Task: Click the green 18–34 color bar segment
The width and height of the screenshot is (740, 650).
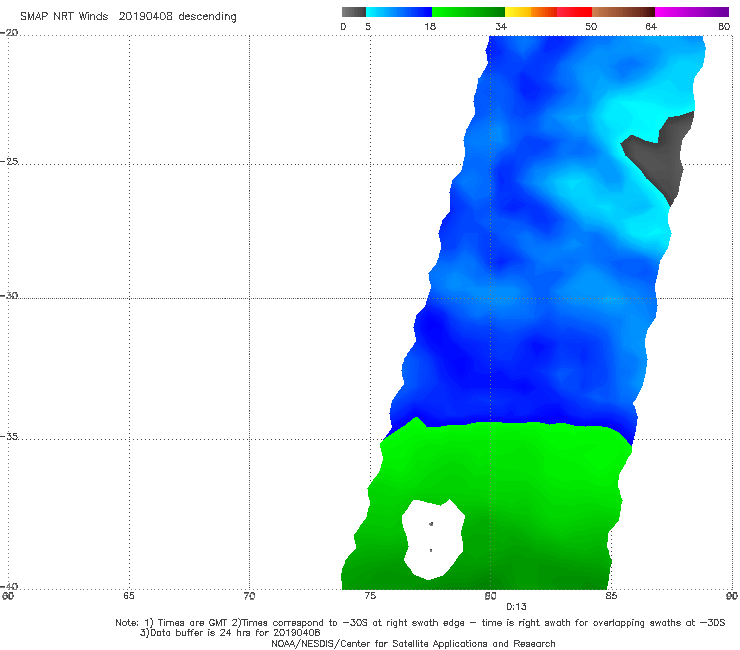Action: tap(468, 12)
